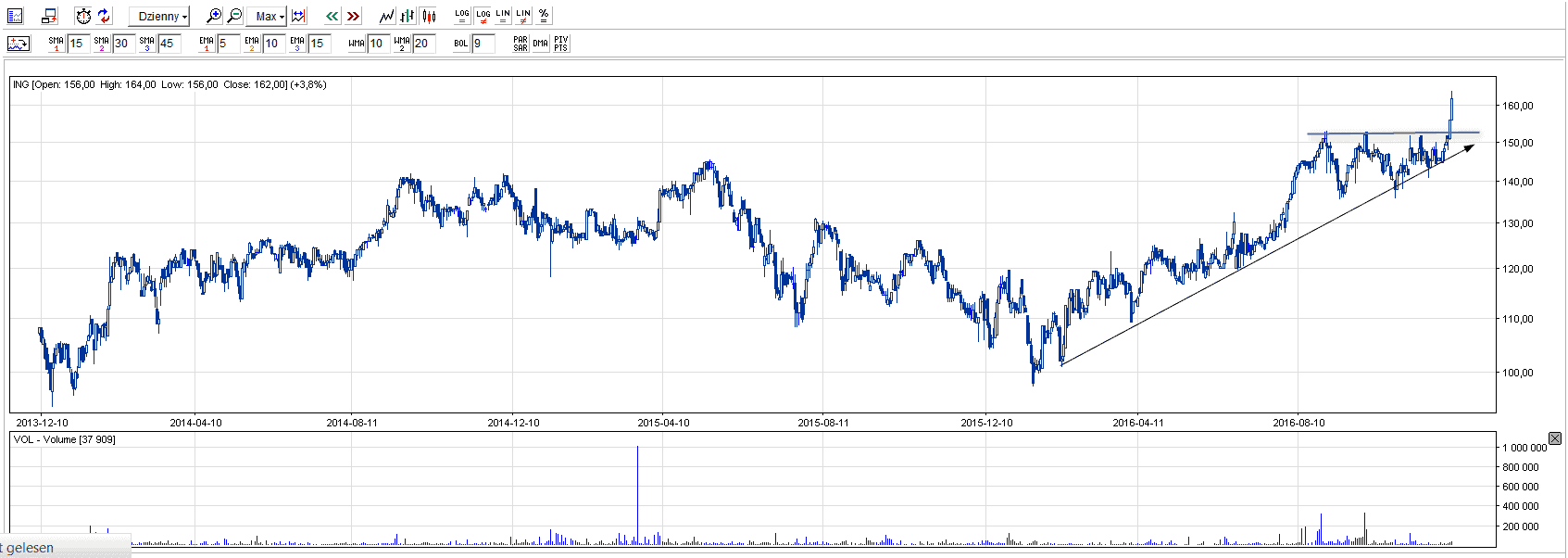Switch to OHLC bar chart style

click(407, 16)
